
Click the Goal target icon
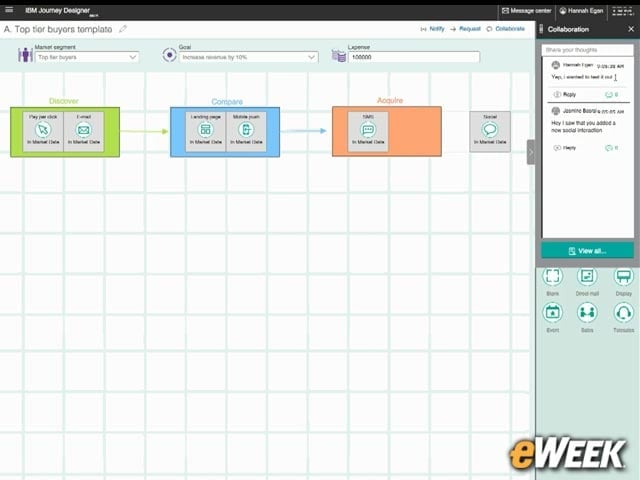(x=169, y=55)
